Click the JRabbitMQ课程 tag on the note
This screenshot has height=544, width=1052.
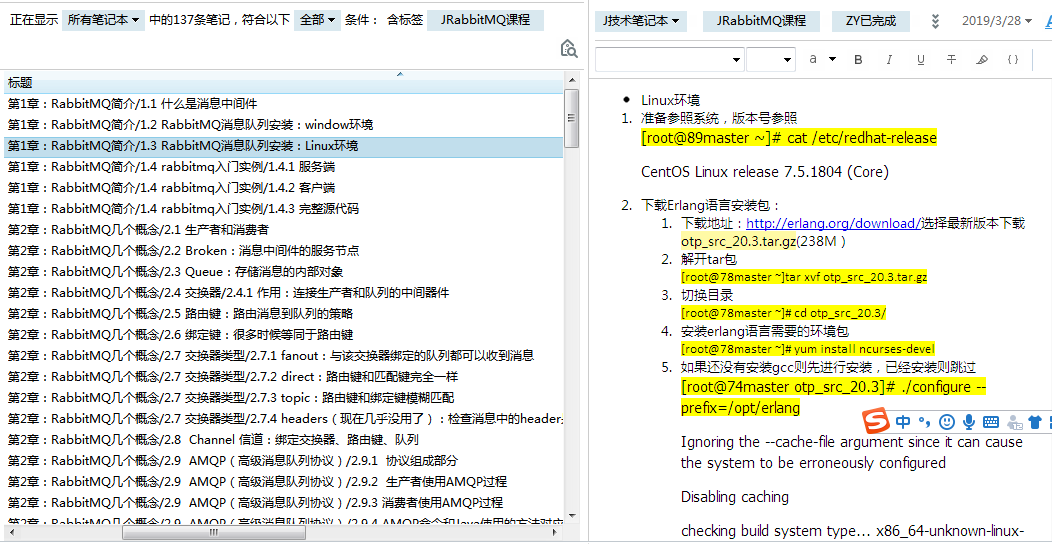tap(761, 21)
